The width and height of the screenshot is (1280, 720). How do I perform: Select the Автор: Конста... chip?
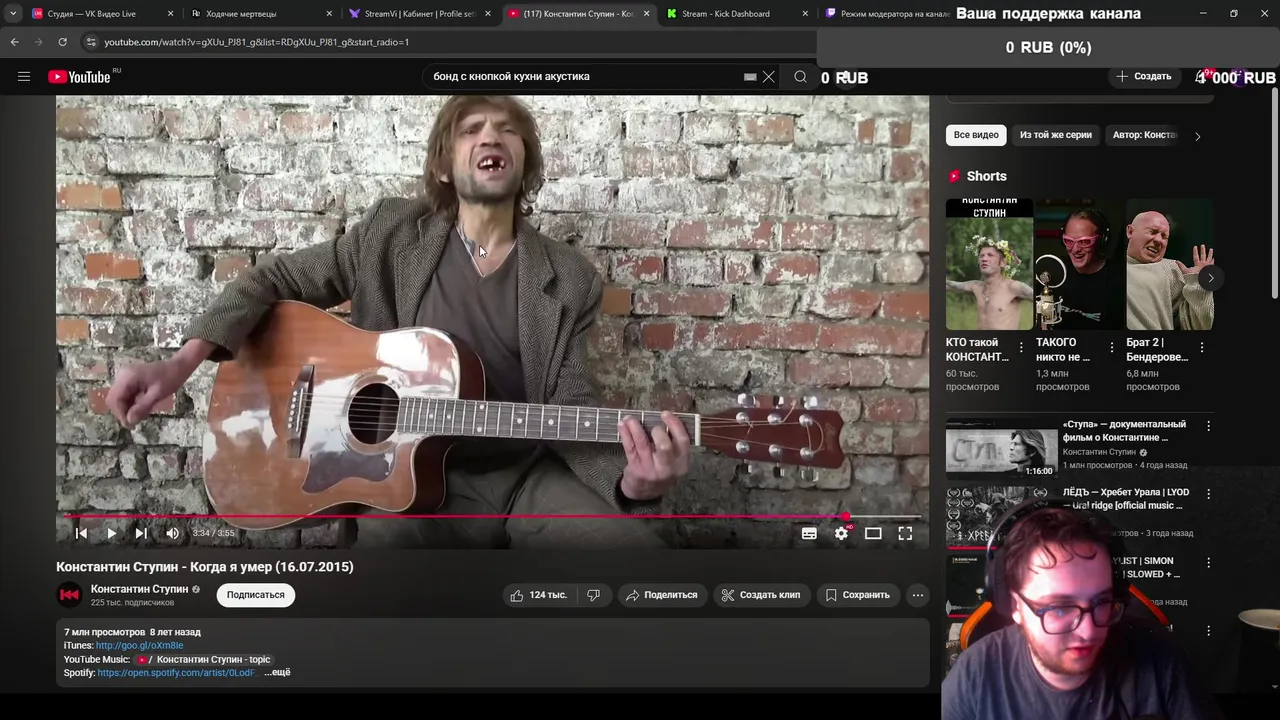click(x=1145, y=135)
